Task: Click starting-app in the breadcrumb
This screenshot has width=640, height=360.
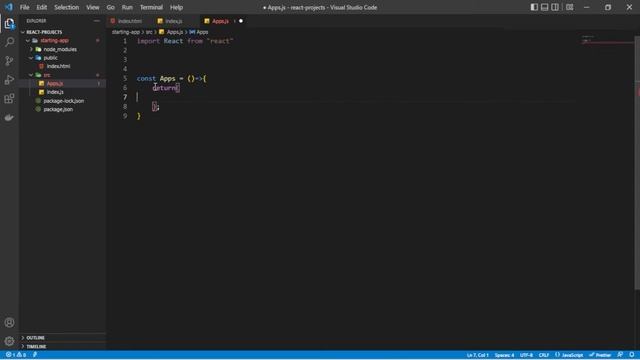Action: pos(126,32)
